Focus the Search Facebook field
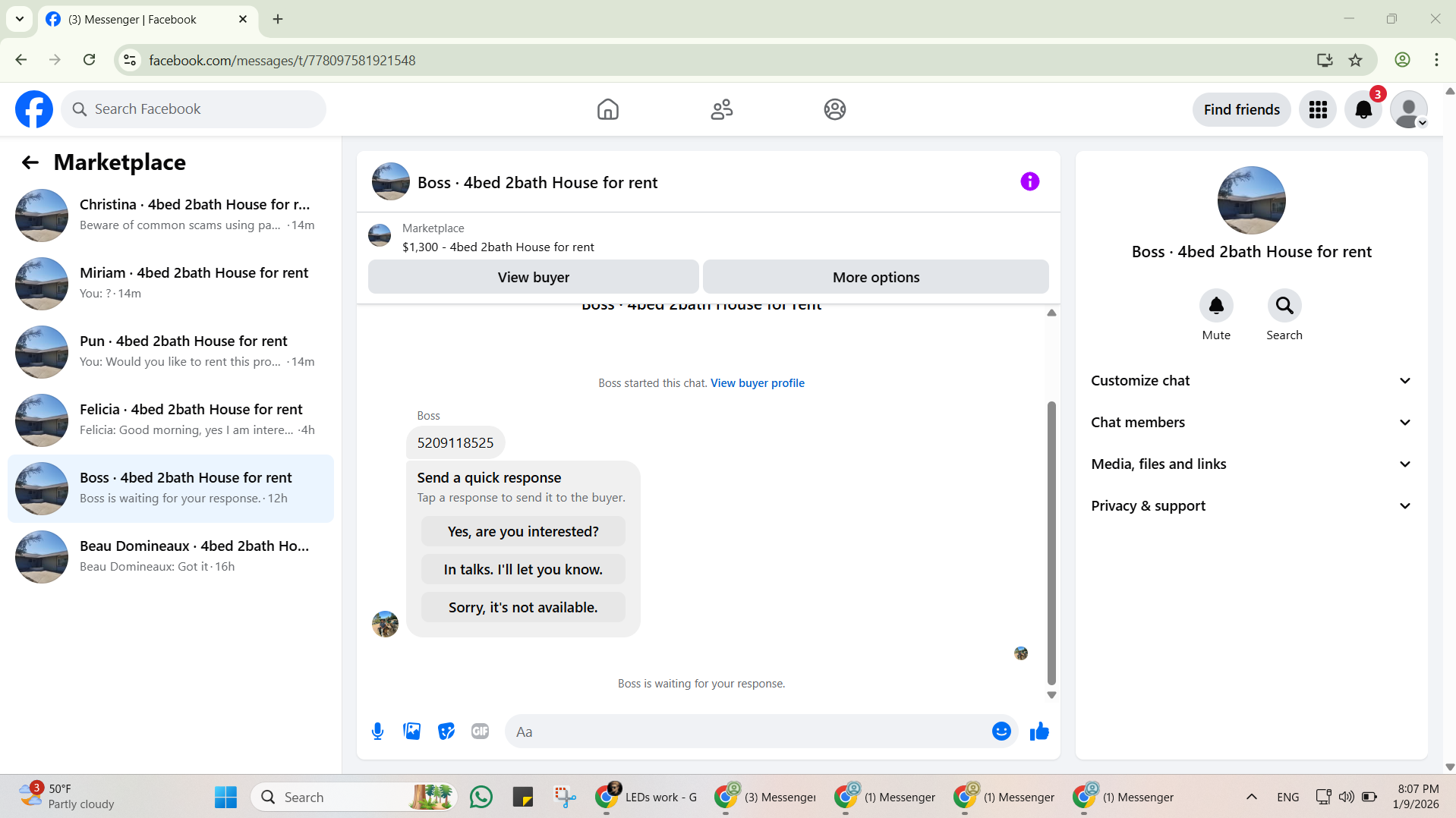The image size is (1456, 818). (194, 109)
